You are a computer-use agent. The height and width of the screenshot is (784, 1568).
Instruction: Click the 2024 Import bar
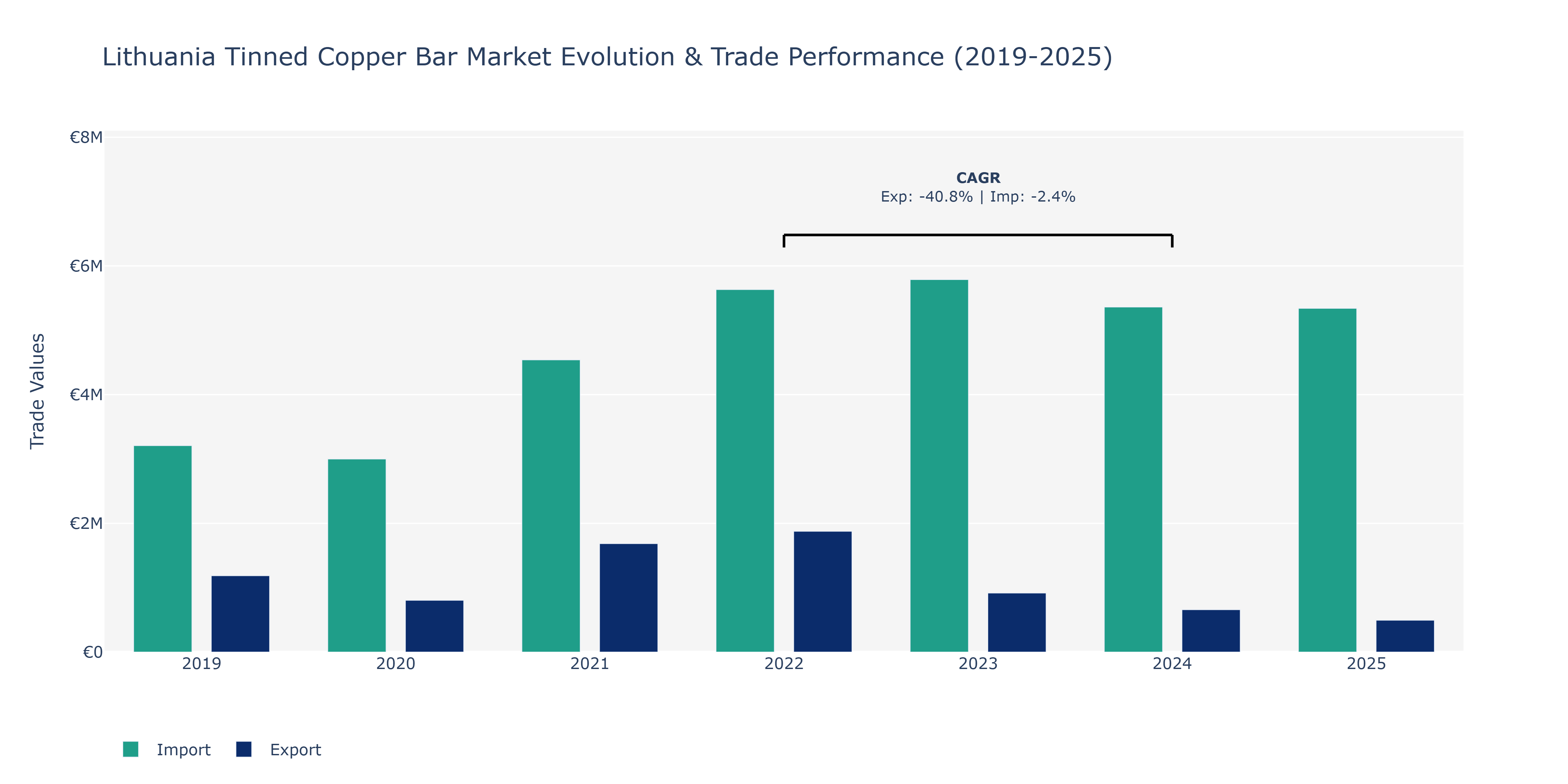[1134, 480]
